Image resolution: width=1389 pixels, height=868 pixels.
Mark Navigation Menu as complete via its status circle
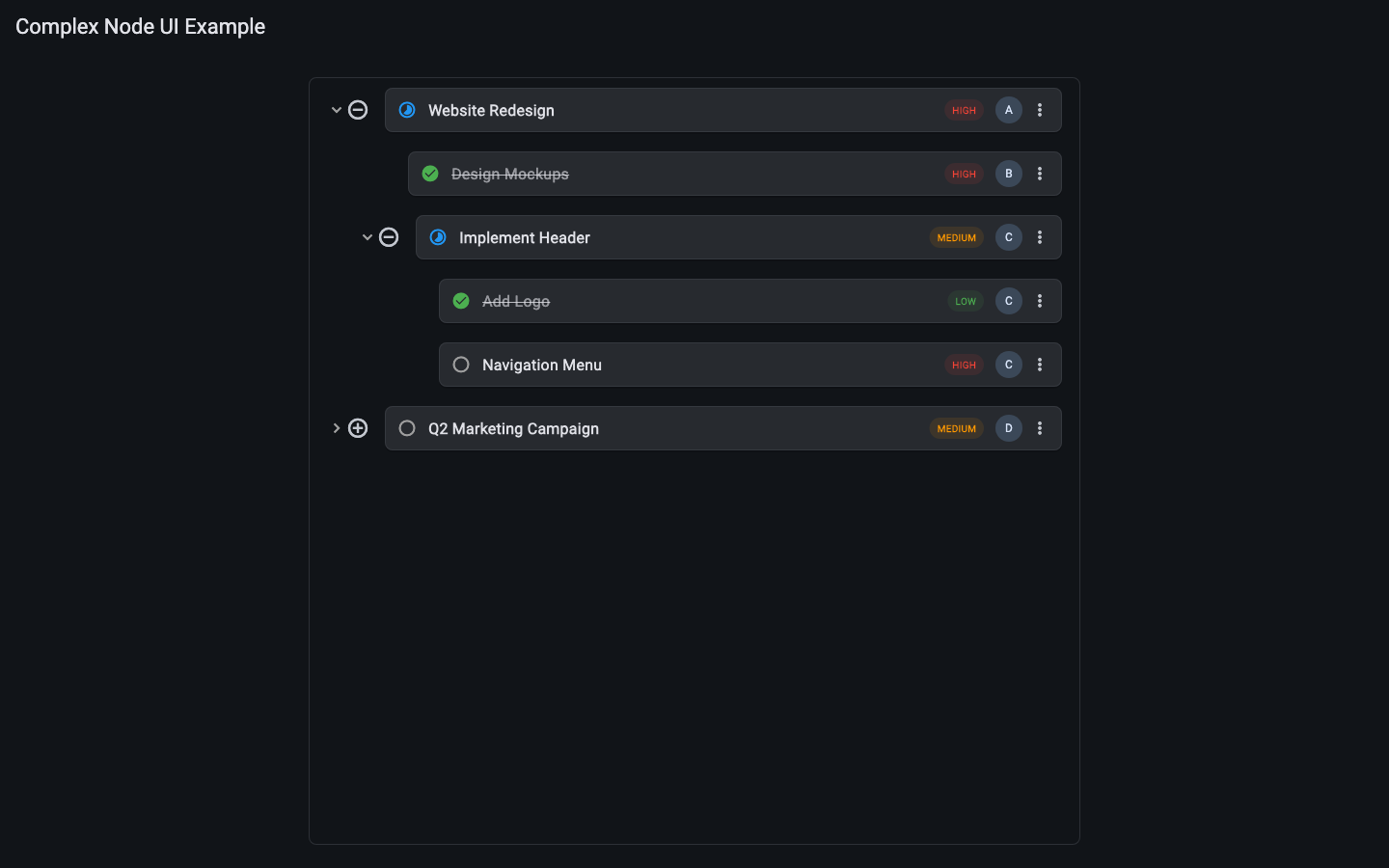coord(461,365)
